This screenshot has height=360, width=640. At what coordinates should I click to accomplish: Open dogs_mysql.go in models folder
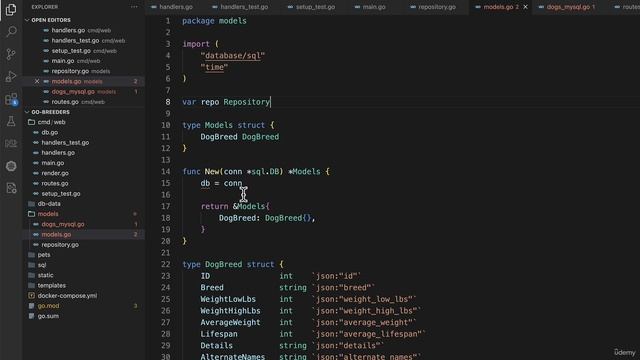(63, 224)
